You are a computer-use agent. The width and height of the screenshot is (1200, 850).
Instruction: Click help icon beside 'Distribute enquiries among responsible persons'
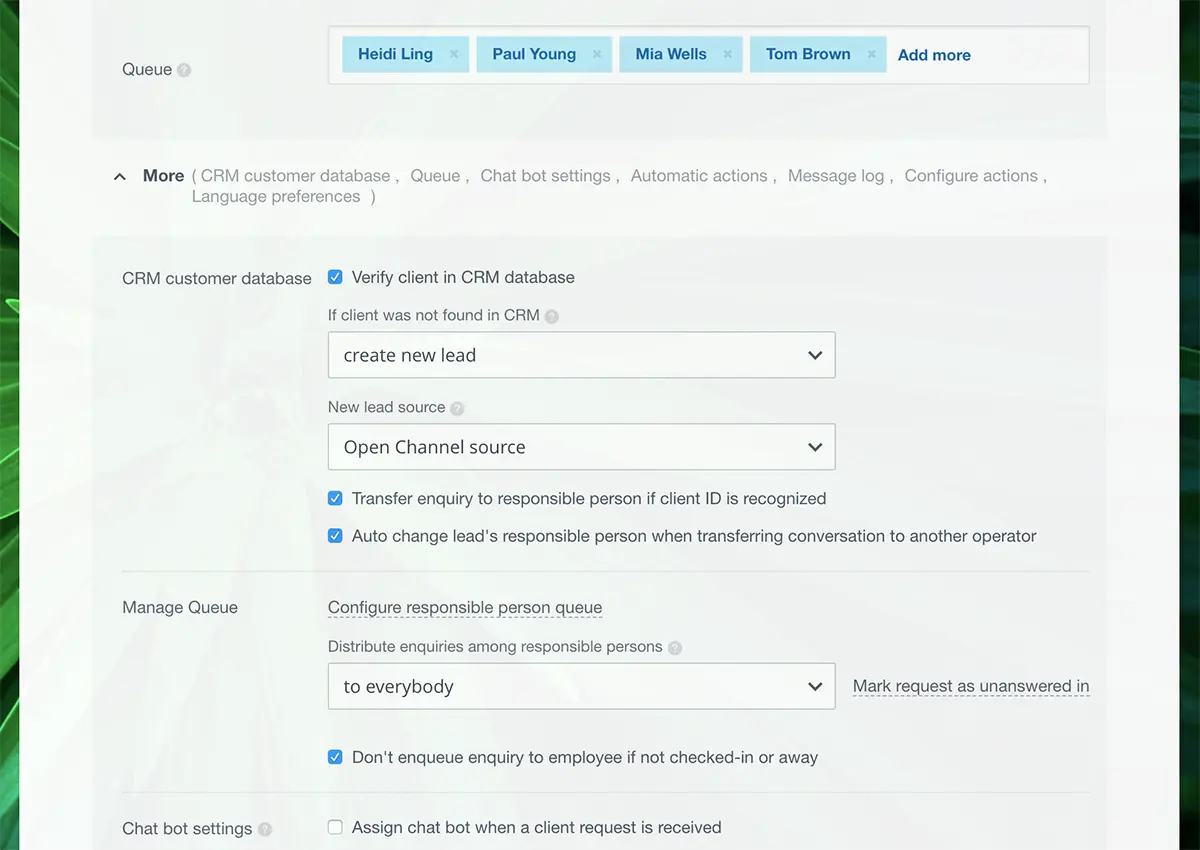(x=675, y=648)
